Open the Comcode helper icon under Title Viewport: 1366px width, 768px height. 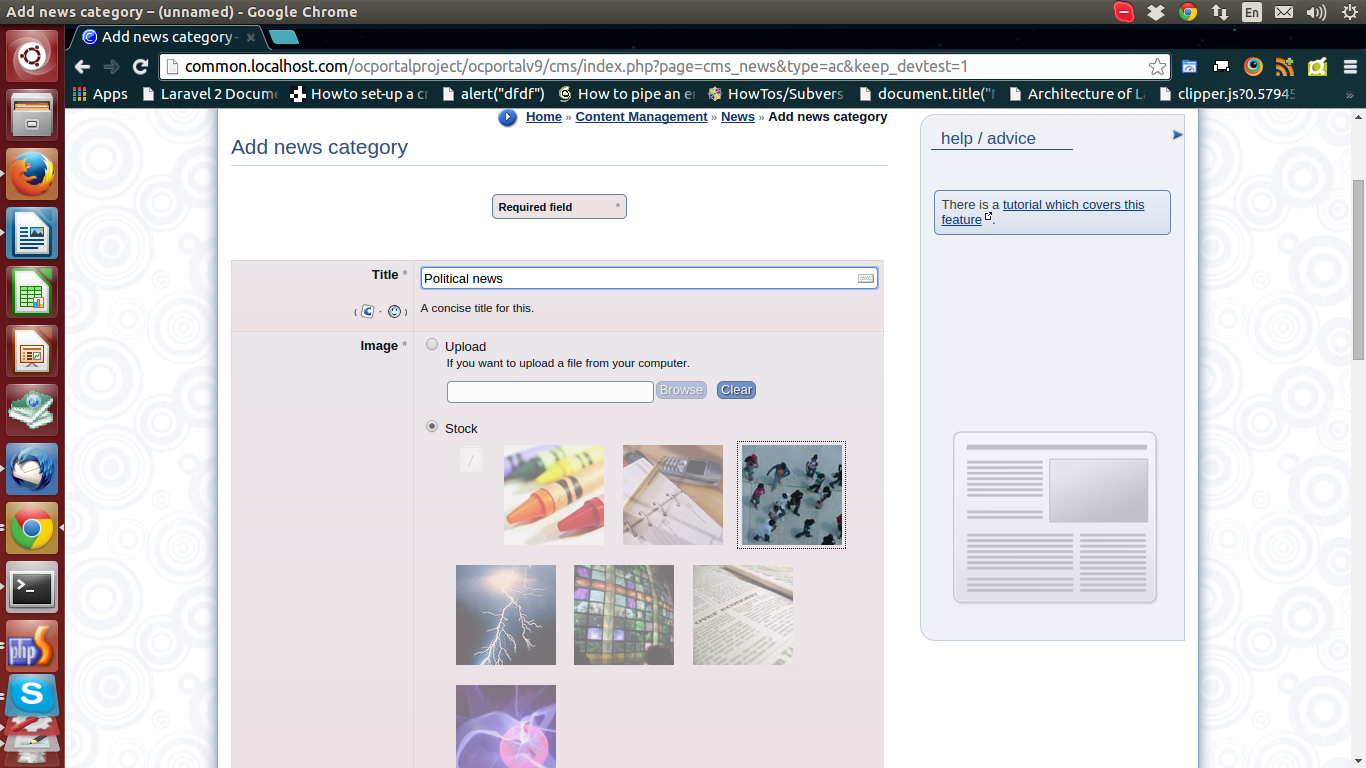368,311
